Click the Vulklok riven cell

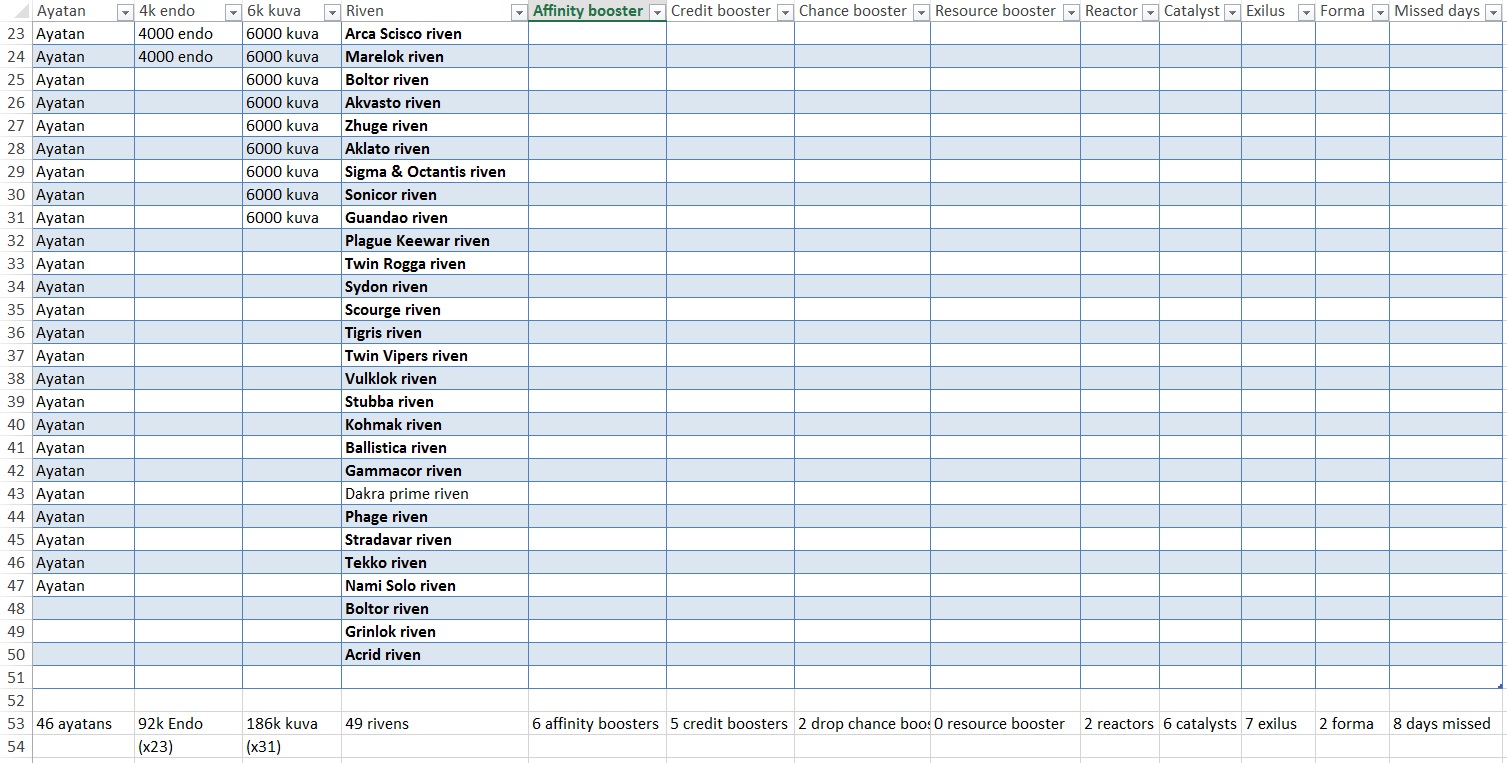tap(435, 378)
